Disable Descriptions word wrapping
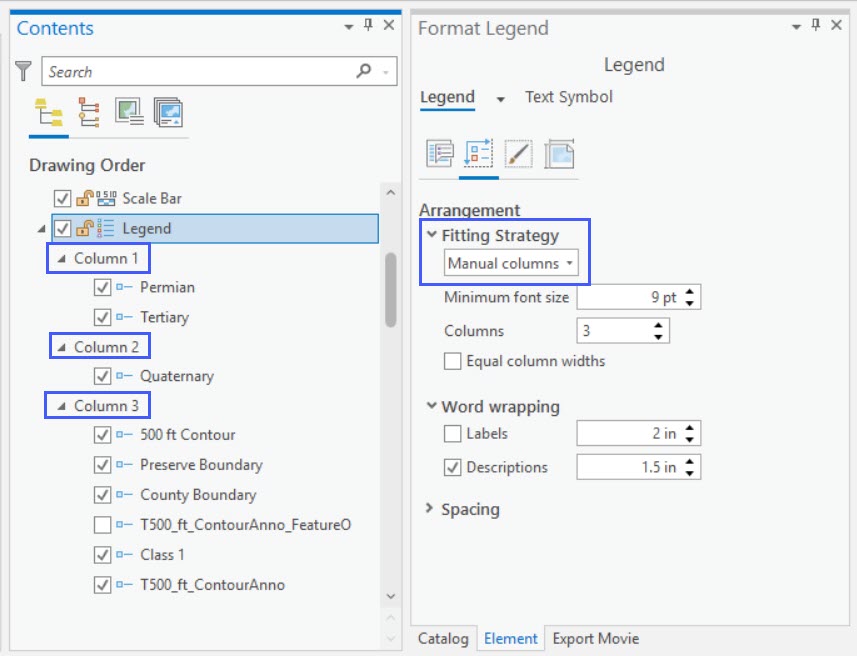 click(451, 467)
